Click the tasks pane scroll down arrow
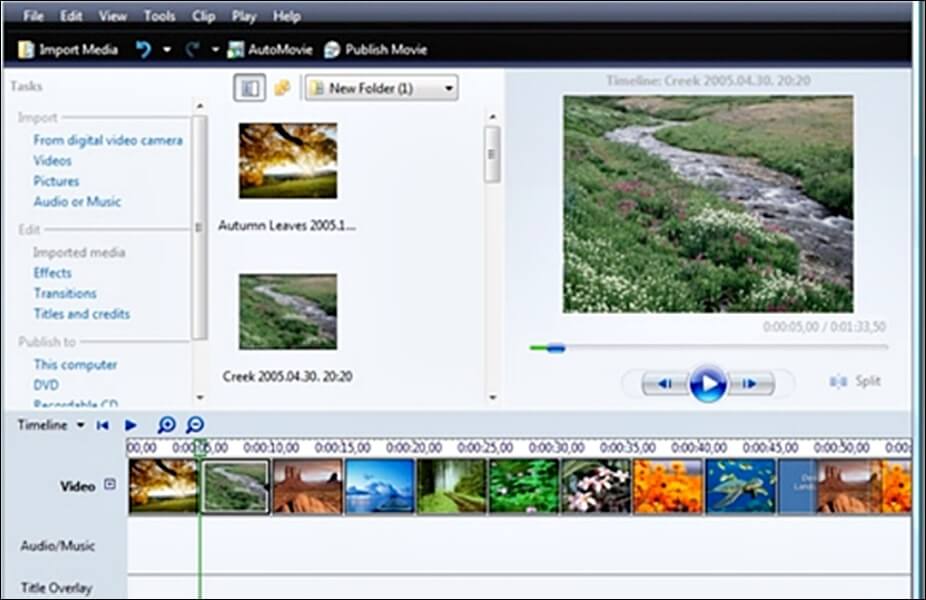This screenshot has height=600, width=926. coord(200,397)
